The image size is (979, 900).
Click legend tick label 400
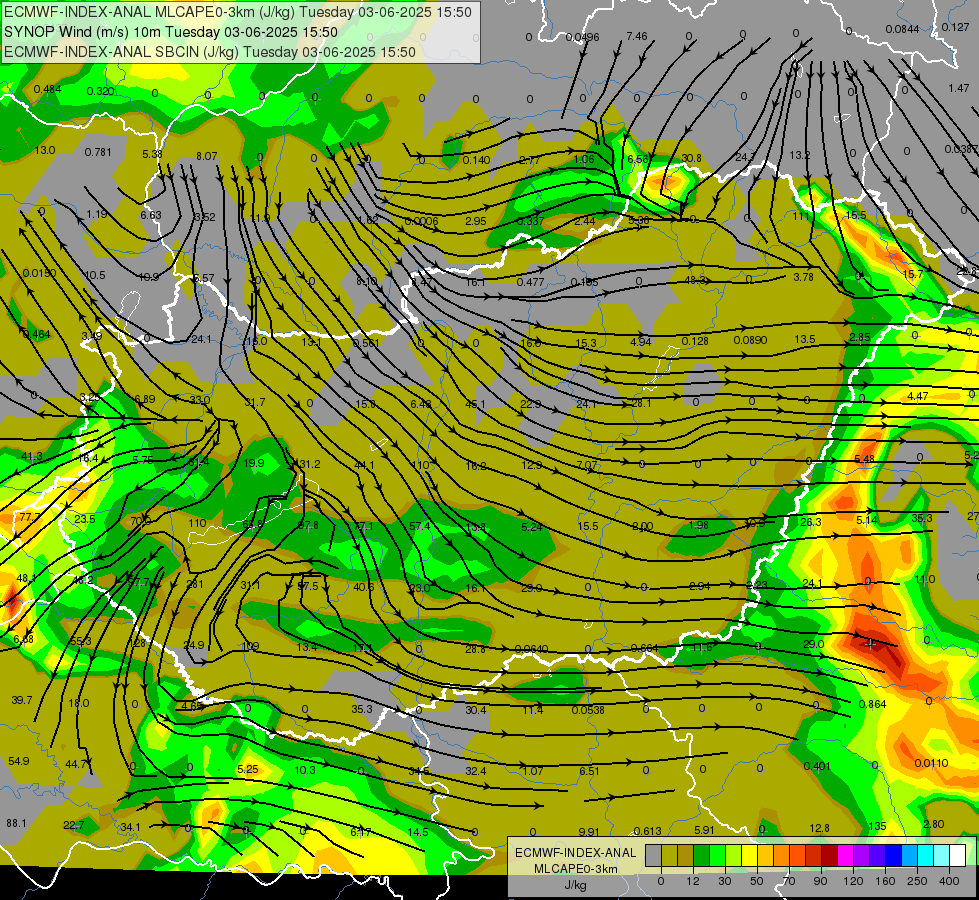point(948,881)
